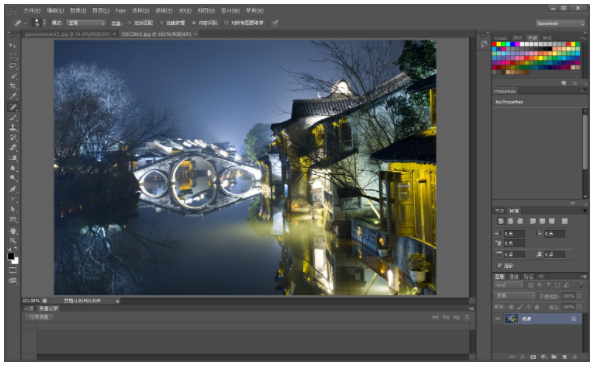Select the Crop tool
The width and height of the screenshot is (595, 367).
coord(13,87)
